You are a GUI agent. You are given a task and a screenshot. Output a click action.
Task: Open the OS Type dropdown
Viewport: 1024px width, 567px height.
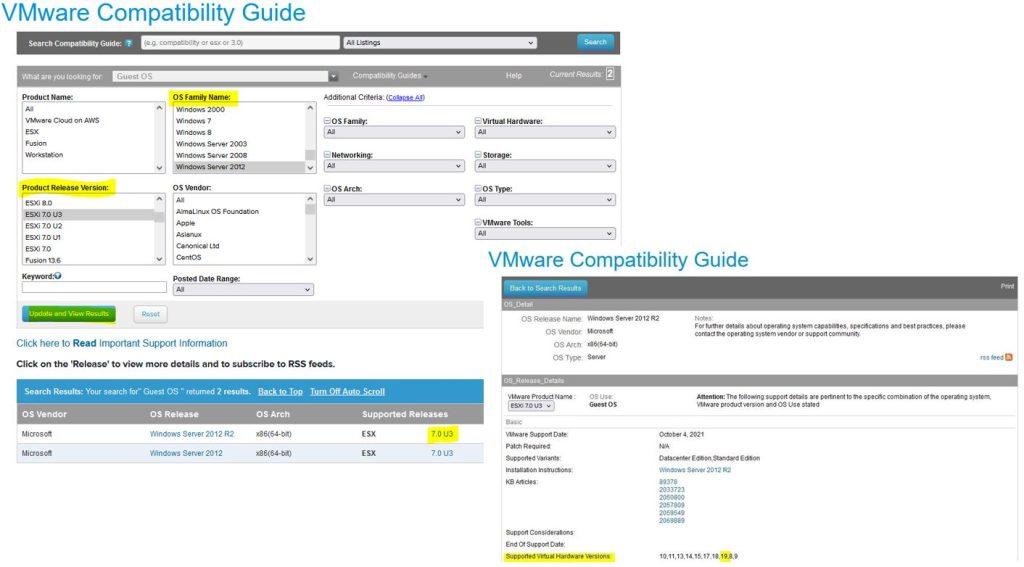coord(545,200)
